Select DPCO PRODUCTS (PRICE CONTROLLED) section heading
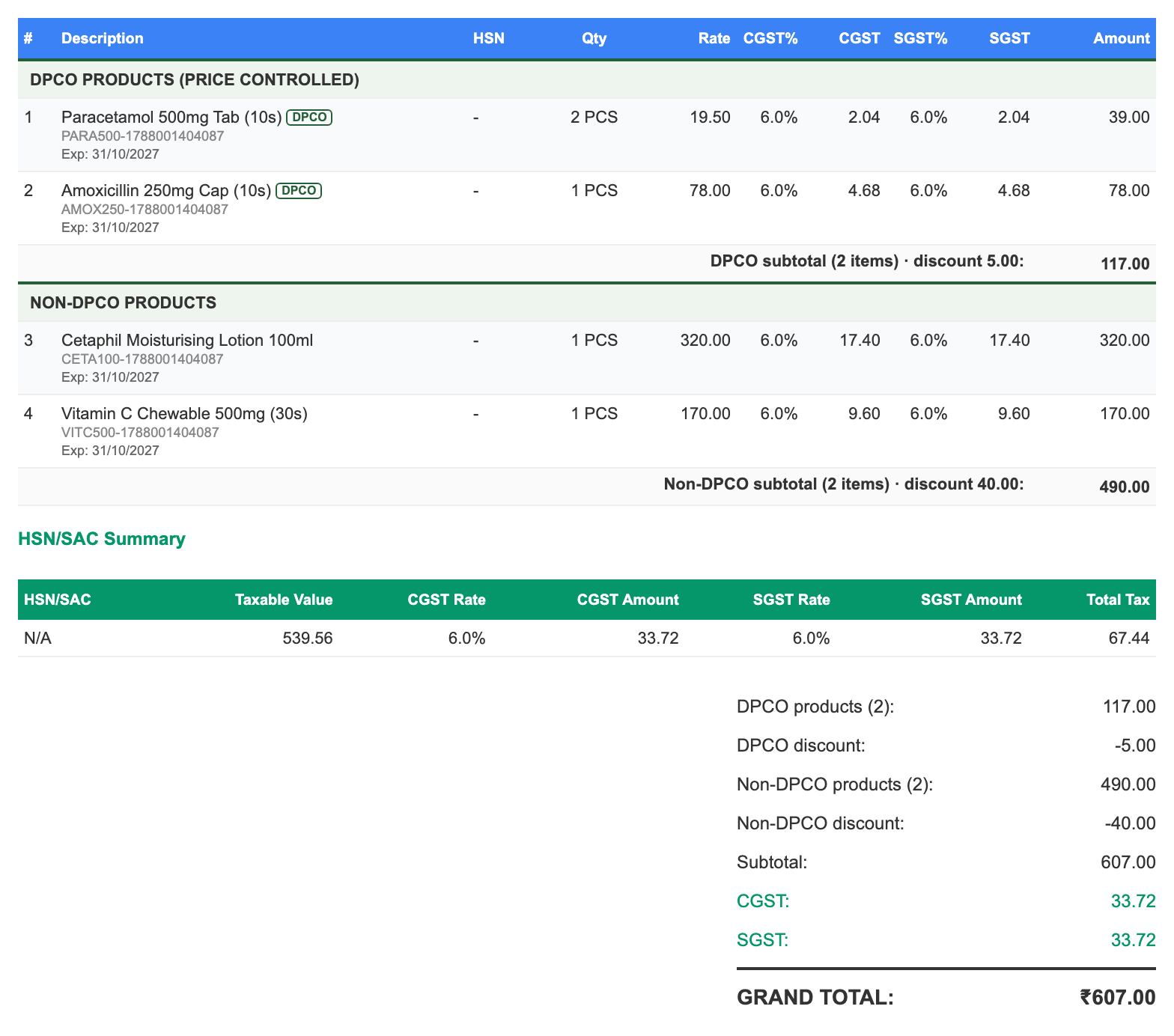1174x1036 pixels. pyautogui.click(x=195, y=79)
